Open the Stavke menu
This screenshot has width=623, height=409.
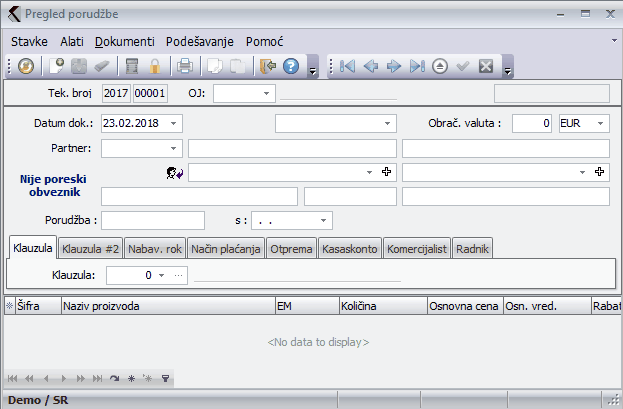[x=30, y=42]
